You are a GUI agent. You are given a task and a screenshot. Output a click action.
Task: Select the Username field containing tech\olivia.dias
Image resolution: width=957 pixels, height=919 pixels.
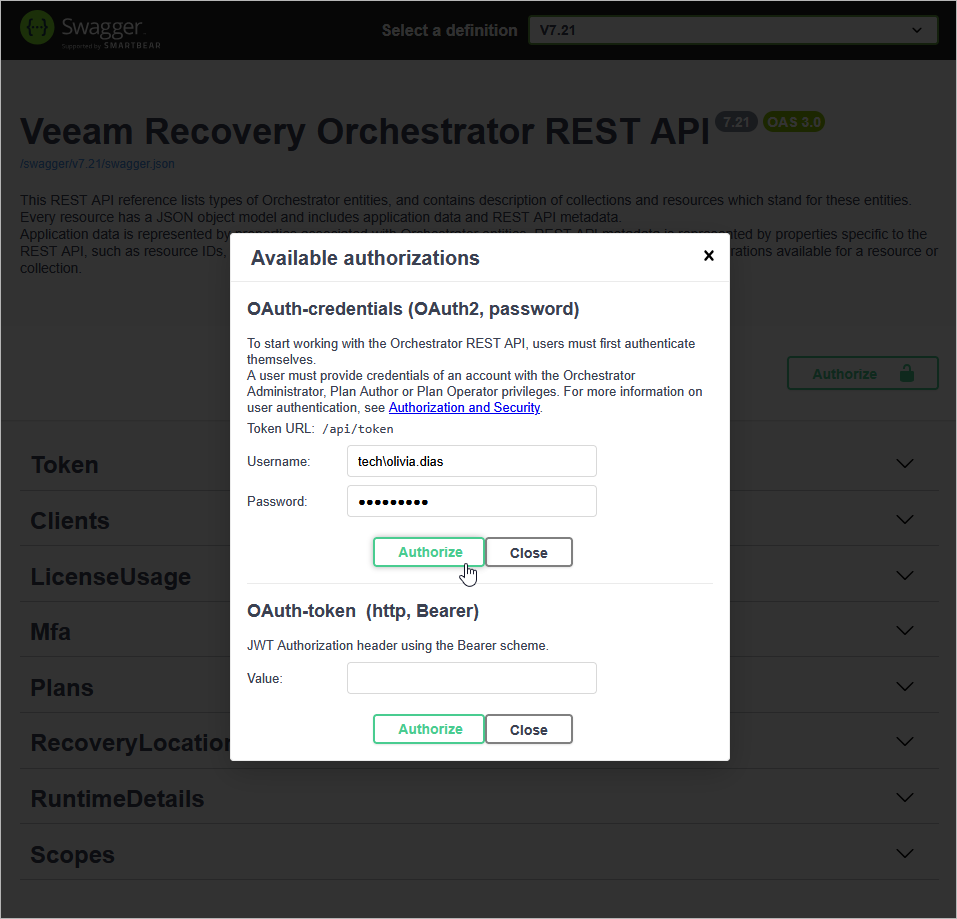pos(471,461)
